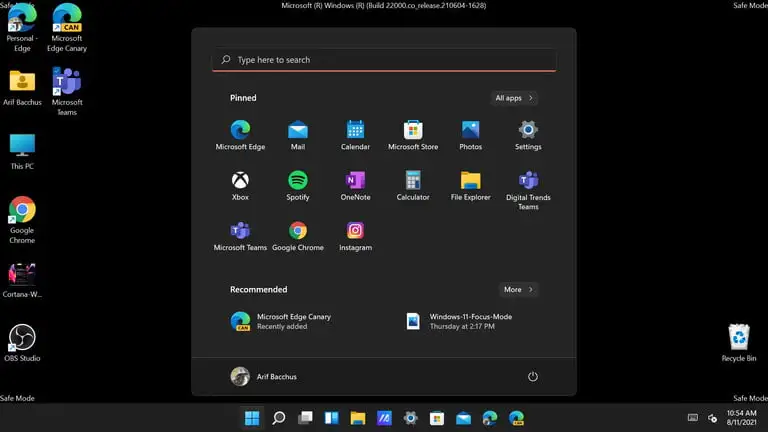Click the Start button on taskbar
Image resolution: width=768 pixels, height=432 pixels.
(252, 418)
